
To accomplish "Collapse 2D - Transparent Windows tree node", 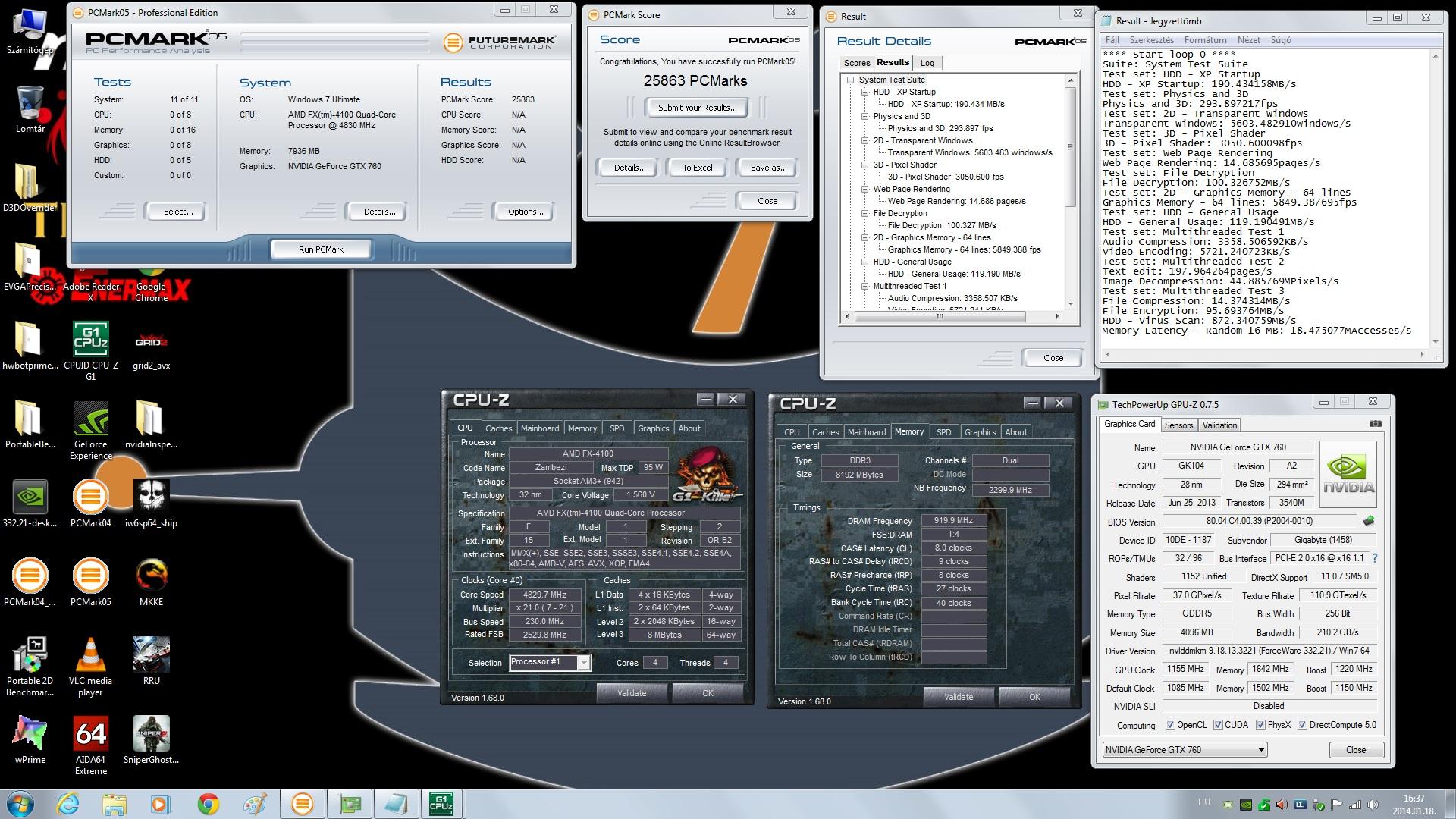I will coord(864,140).
